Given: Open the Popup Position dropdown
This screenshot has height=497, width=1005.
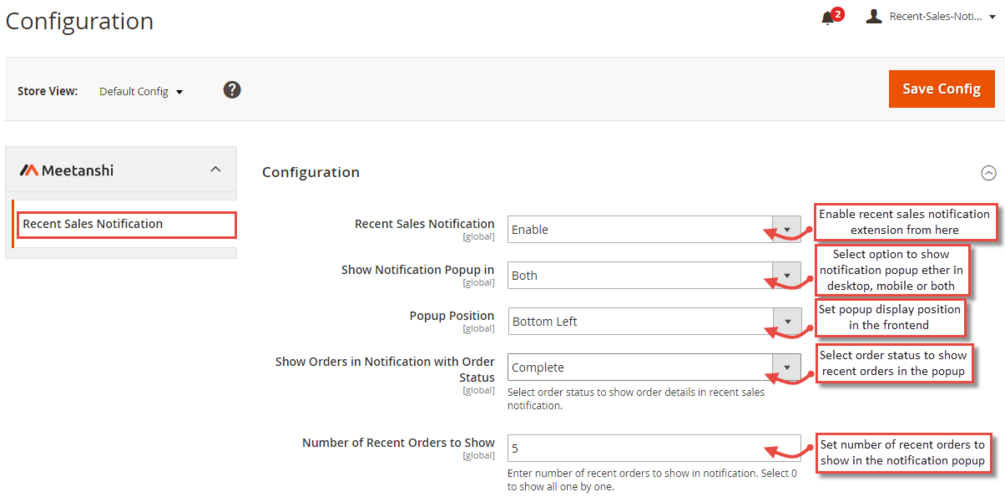Looking at the screenshot, I should click(654, 321).
